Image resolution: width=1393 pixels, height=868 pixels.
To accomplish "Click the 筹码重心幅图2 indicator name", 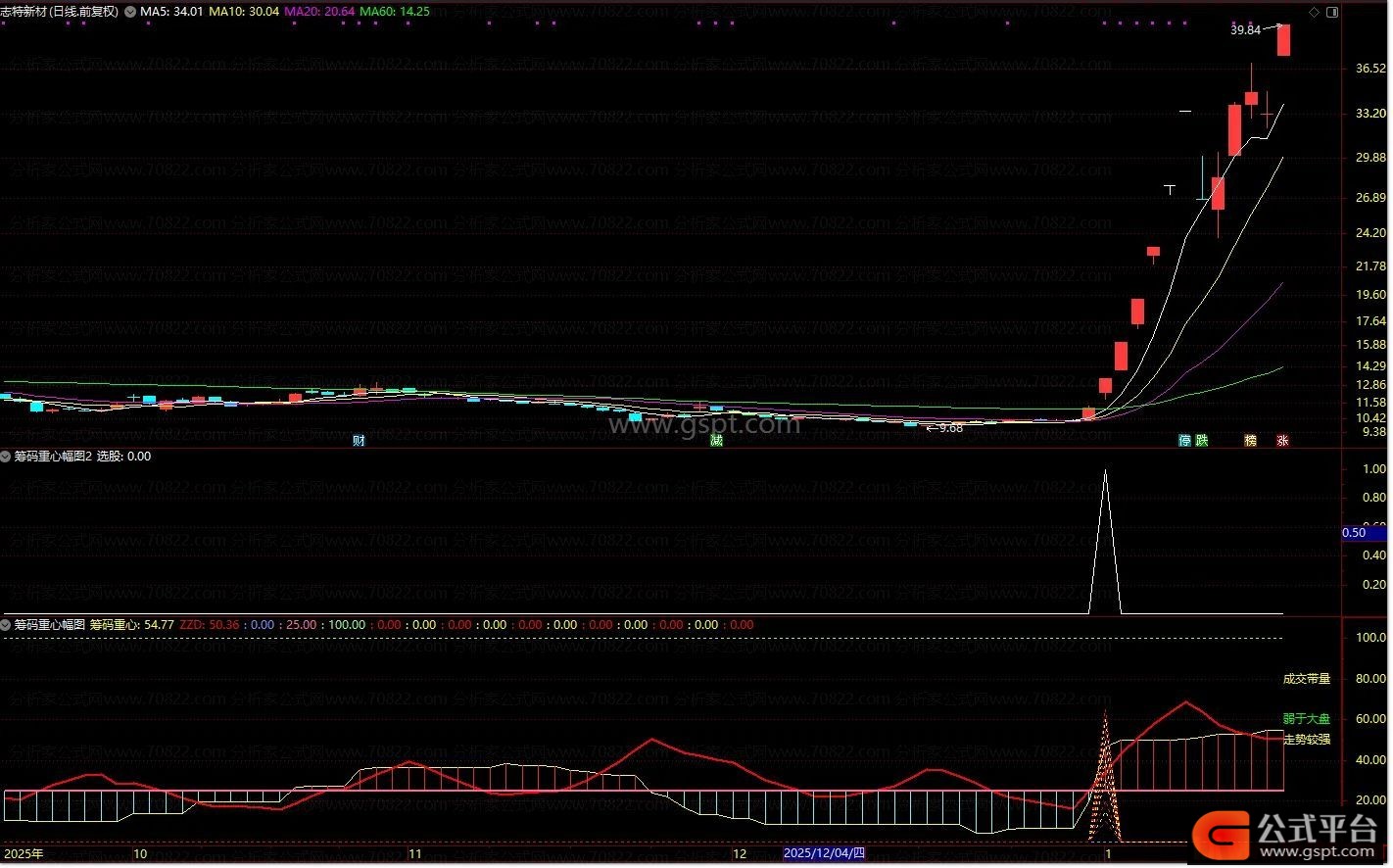I will (x=53, y=457).
